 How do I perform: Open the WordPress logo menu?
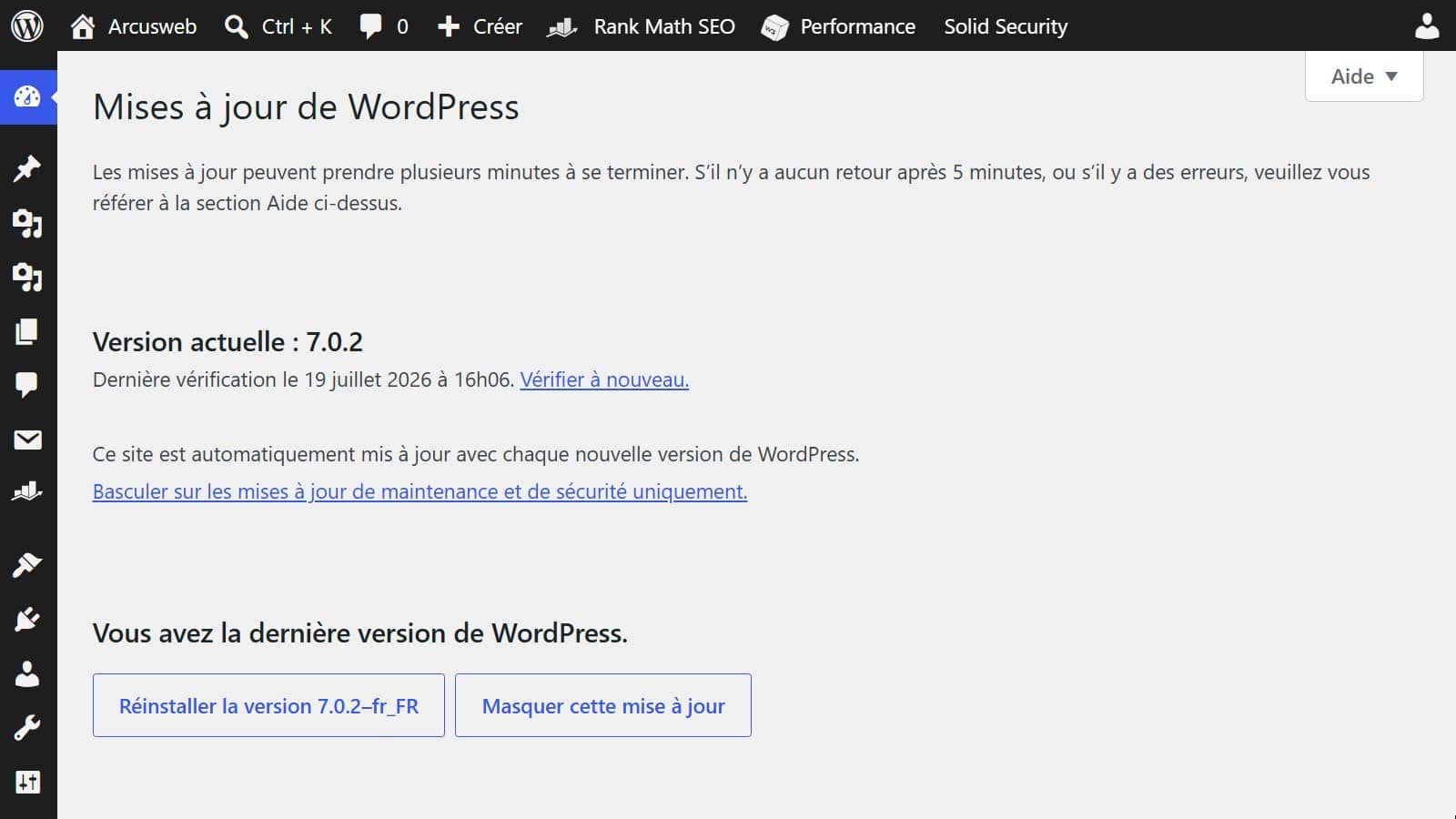coord(27,26)
